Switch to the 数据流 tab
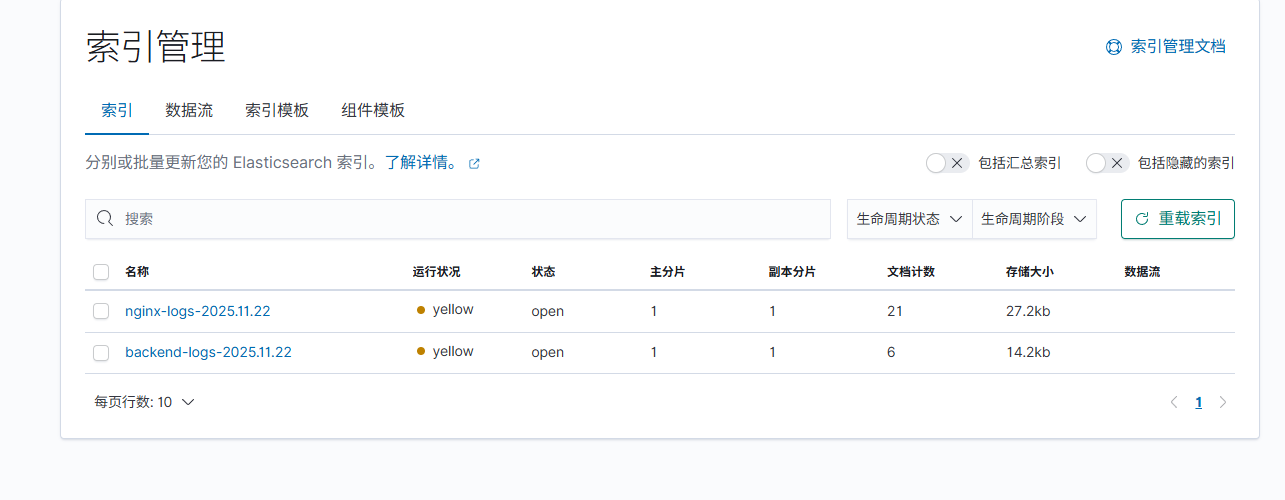Viewport: 1285px width, 500px height. pos(189,110)
